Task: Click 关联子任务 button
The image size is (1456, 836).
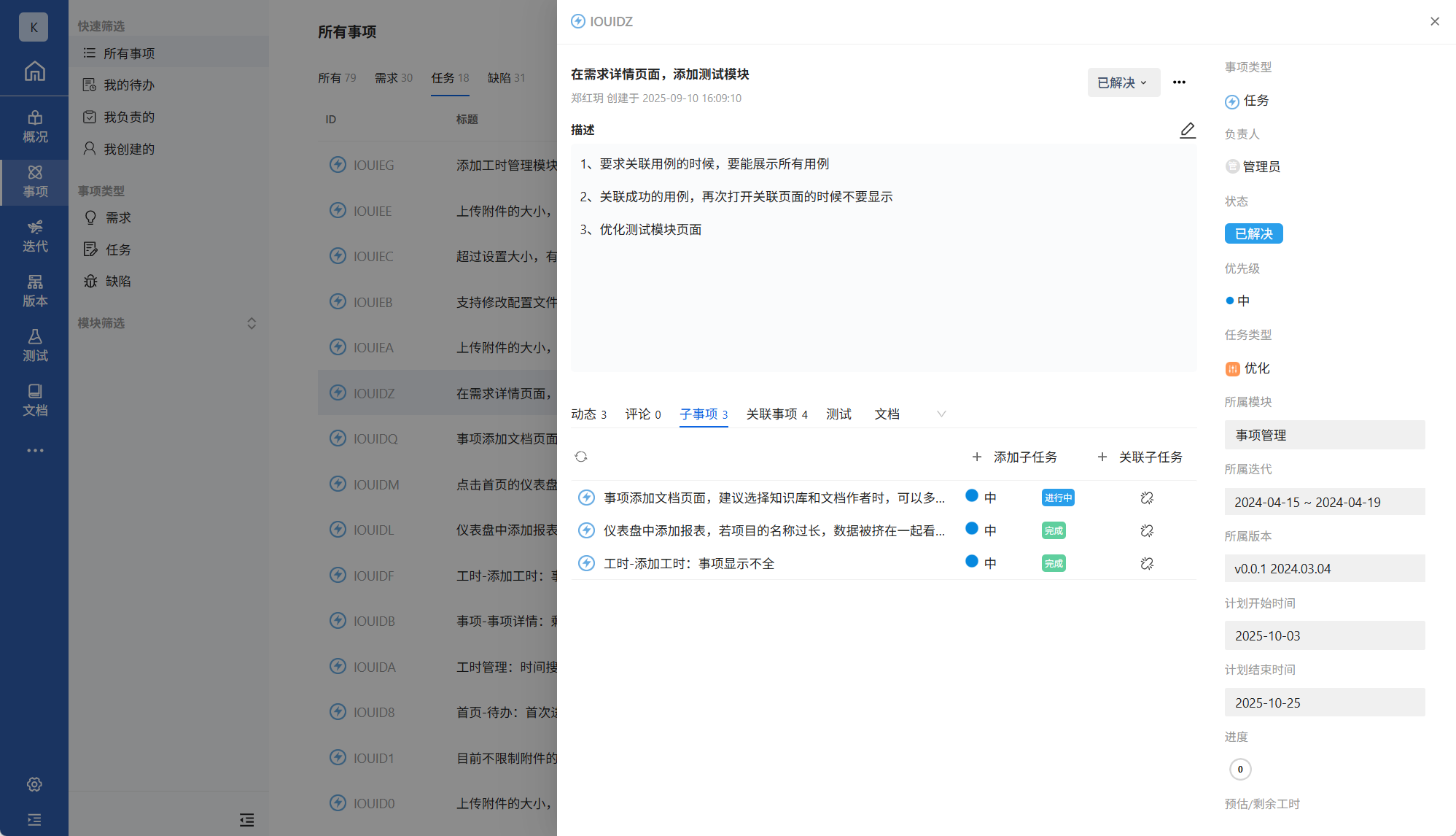Action: click(x=1140, y=457)
